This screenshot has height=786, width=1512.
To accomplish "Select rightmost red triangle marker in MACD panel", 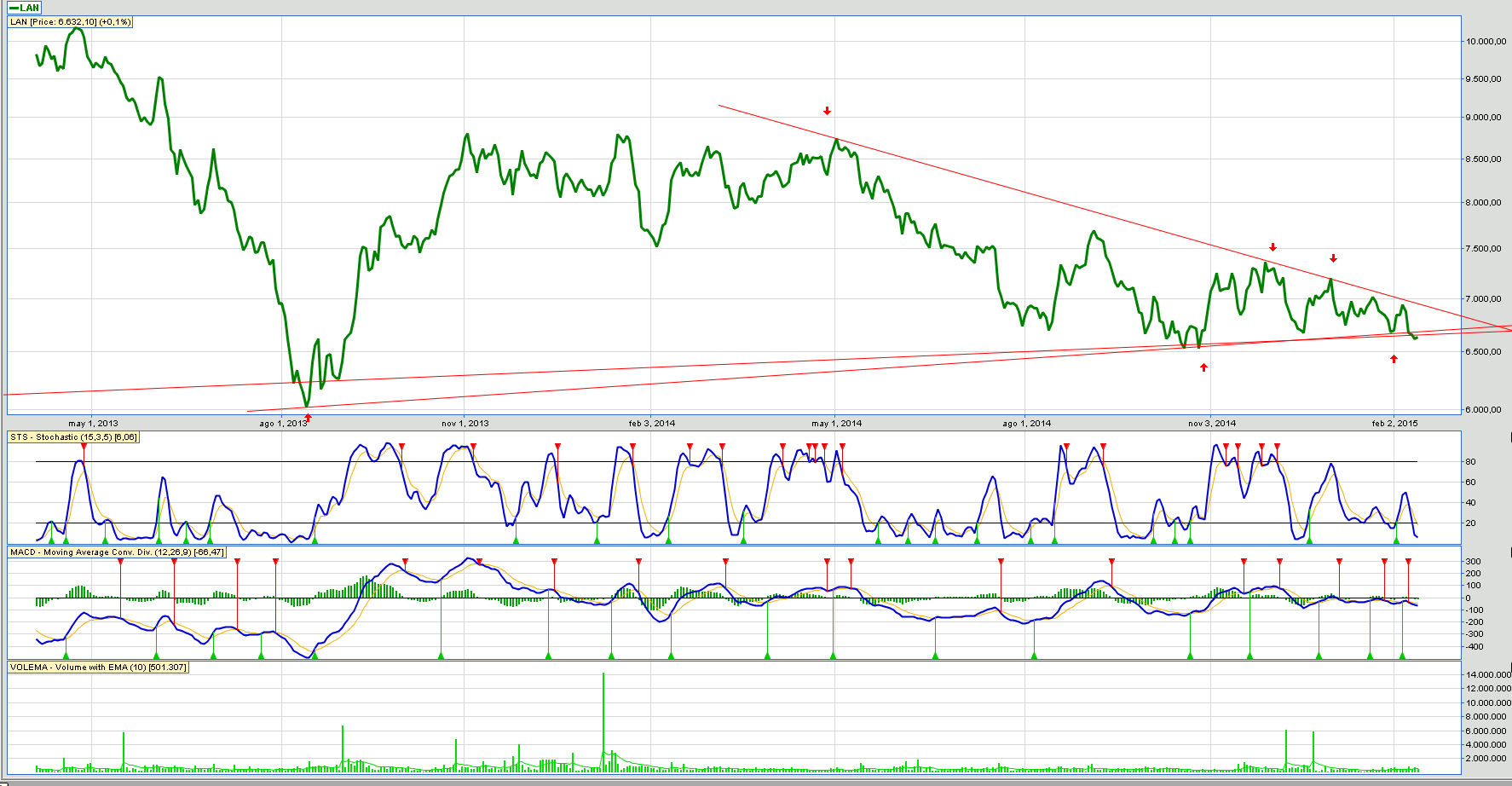I will 1408,562.
